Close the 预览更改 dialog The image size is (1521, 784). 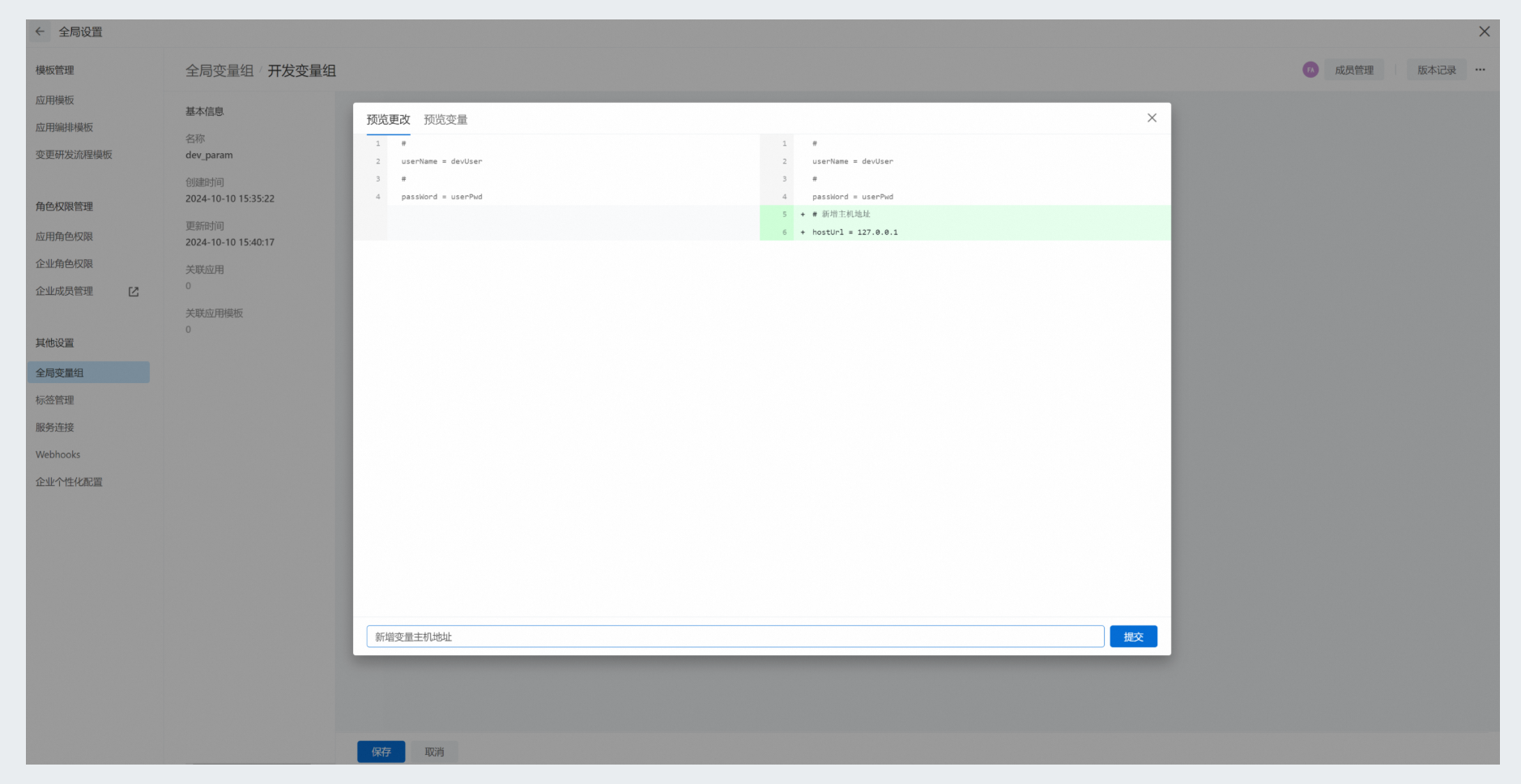pyautogui.click(x=1152, y=118)
